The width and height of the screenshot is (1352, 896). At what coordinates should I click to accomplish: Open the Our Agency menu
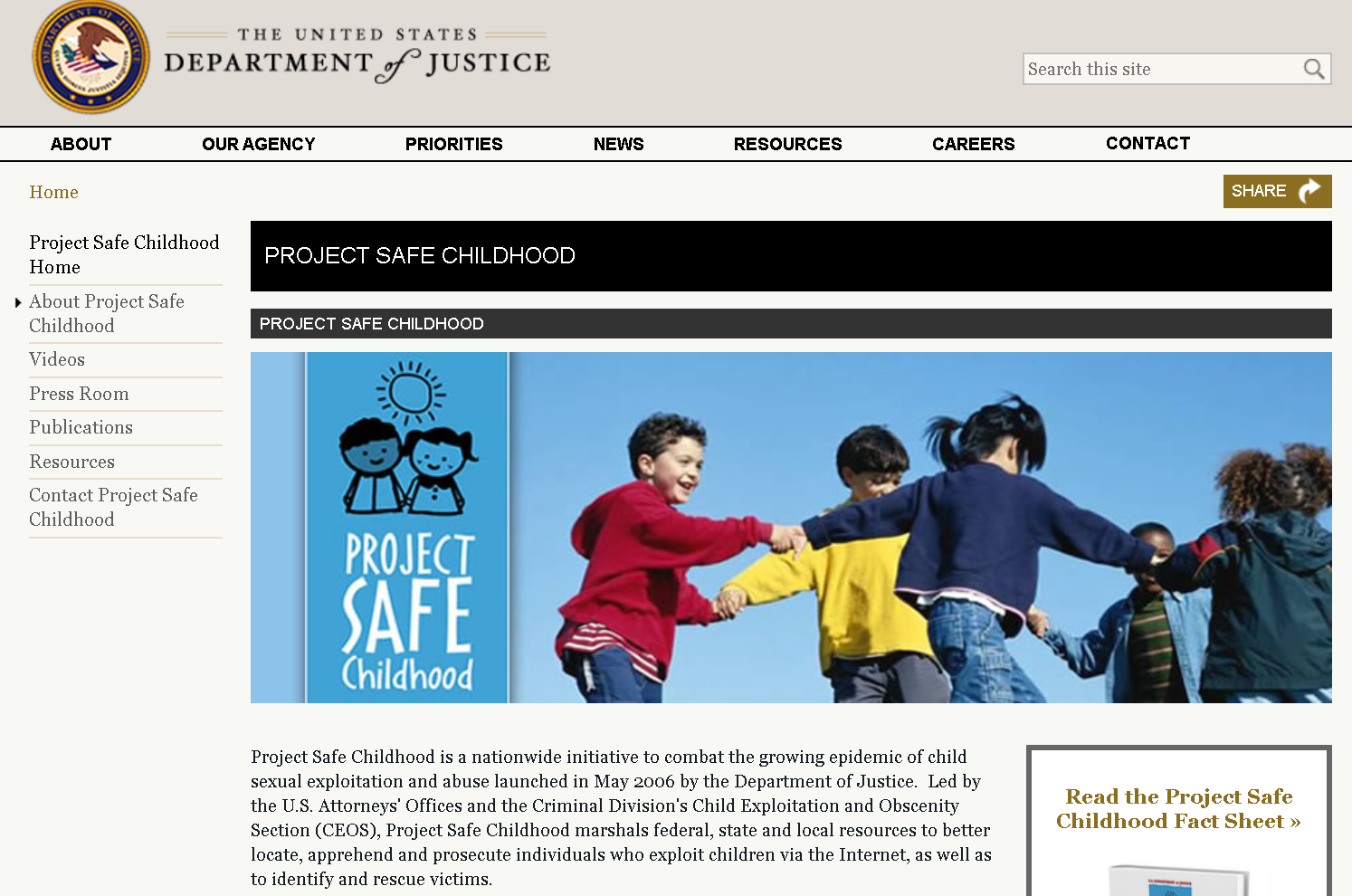click(258, 144)
